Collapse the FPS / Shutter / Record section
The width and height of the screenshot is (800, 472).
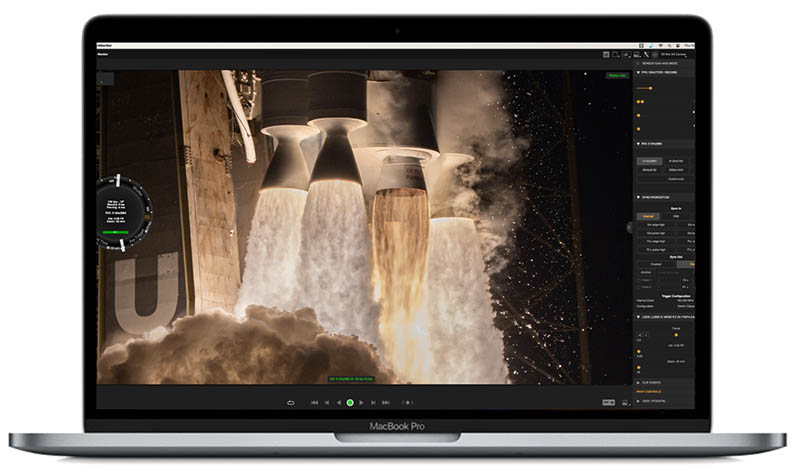(638, 72)
